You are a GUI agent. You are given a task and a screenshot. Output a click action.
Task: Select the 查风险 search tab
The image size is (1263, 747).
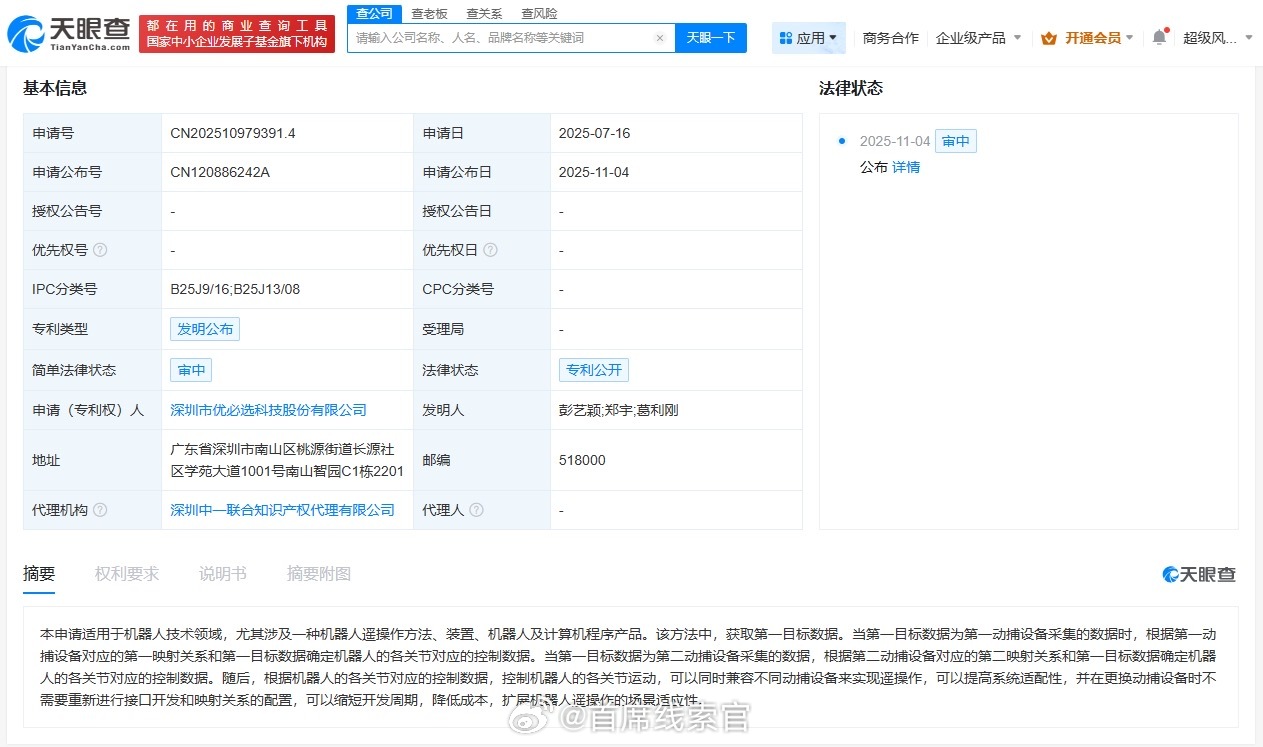point(539,14)
